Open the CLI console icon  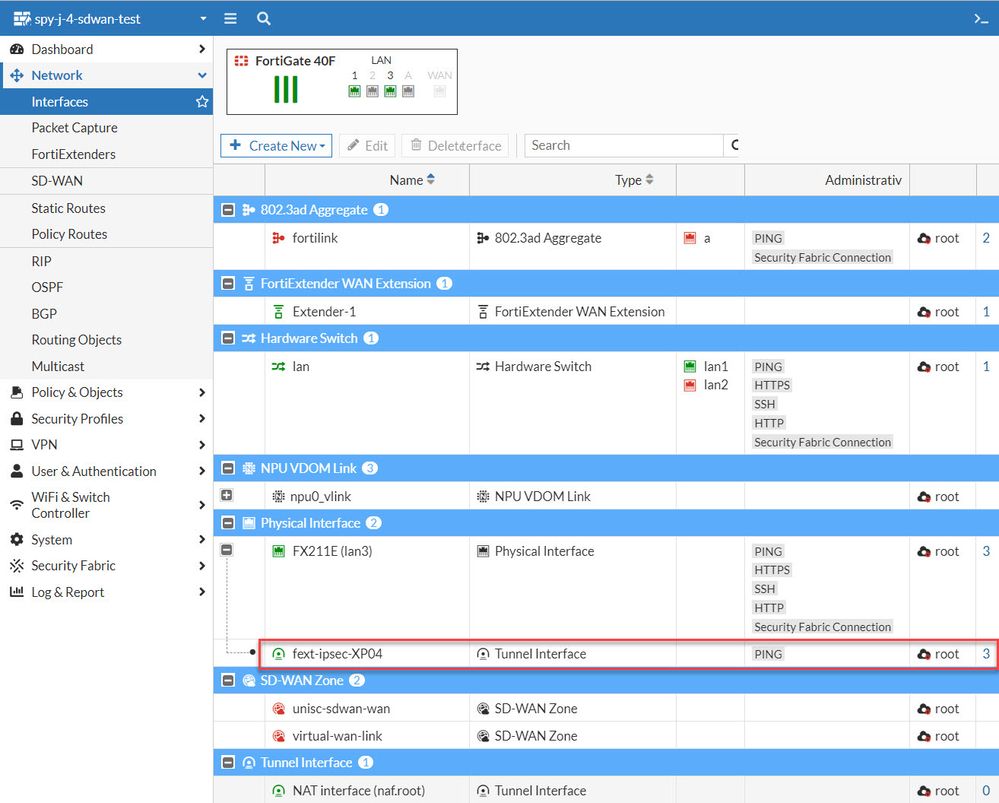click(x=980, y=18)
